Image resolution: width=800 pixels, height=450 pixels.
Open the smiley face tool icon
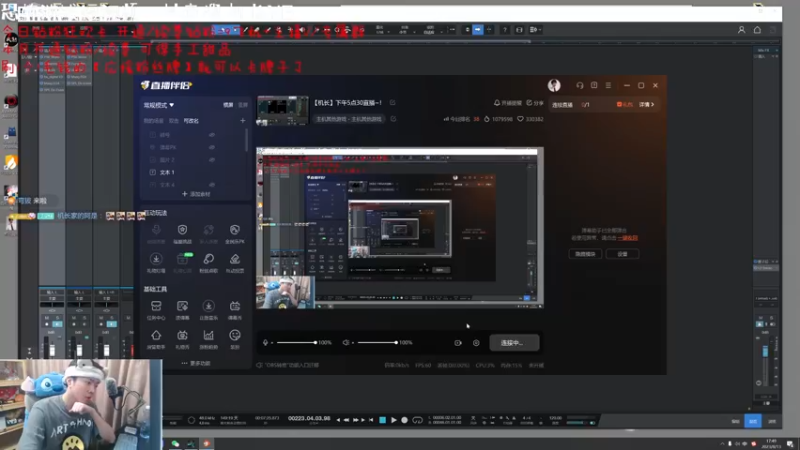(x=235, y=335)
